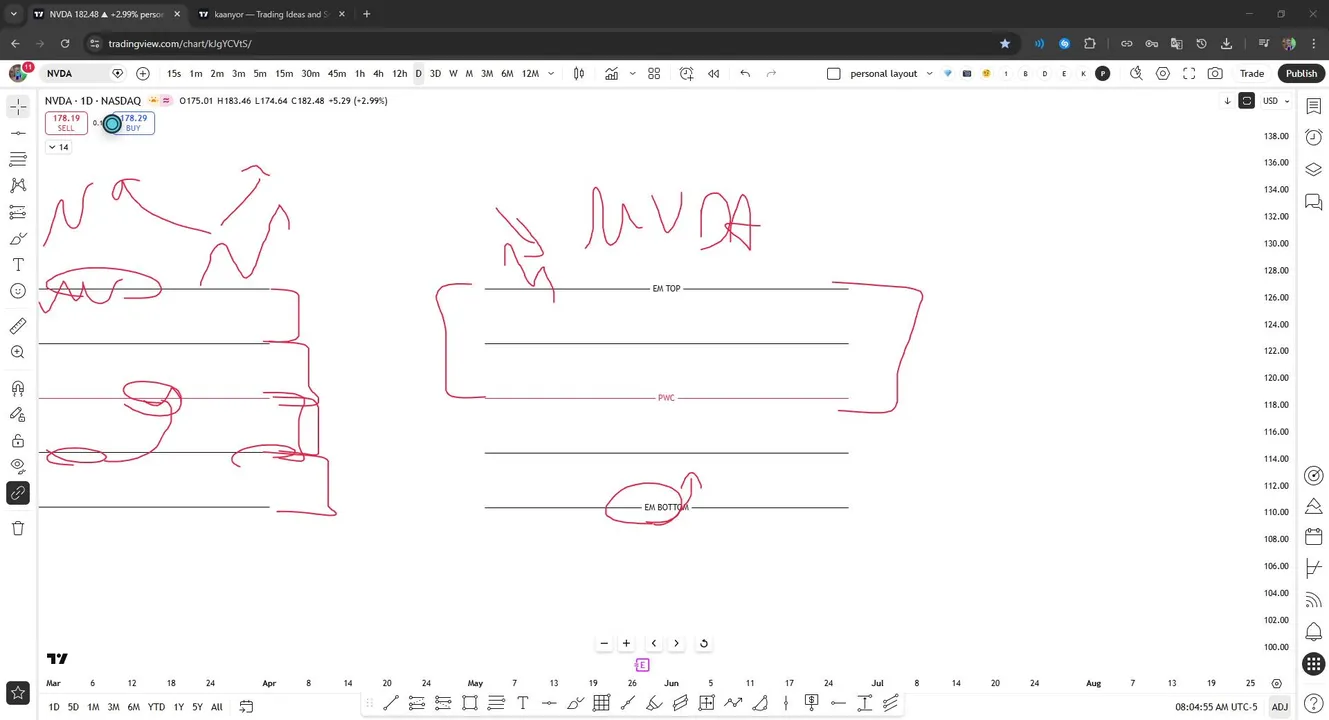Select the 12M timeframe
The height and width of the screenshot is (720, 1329).
pyautogui.click(x=530, y=73)
